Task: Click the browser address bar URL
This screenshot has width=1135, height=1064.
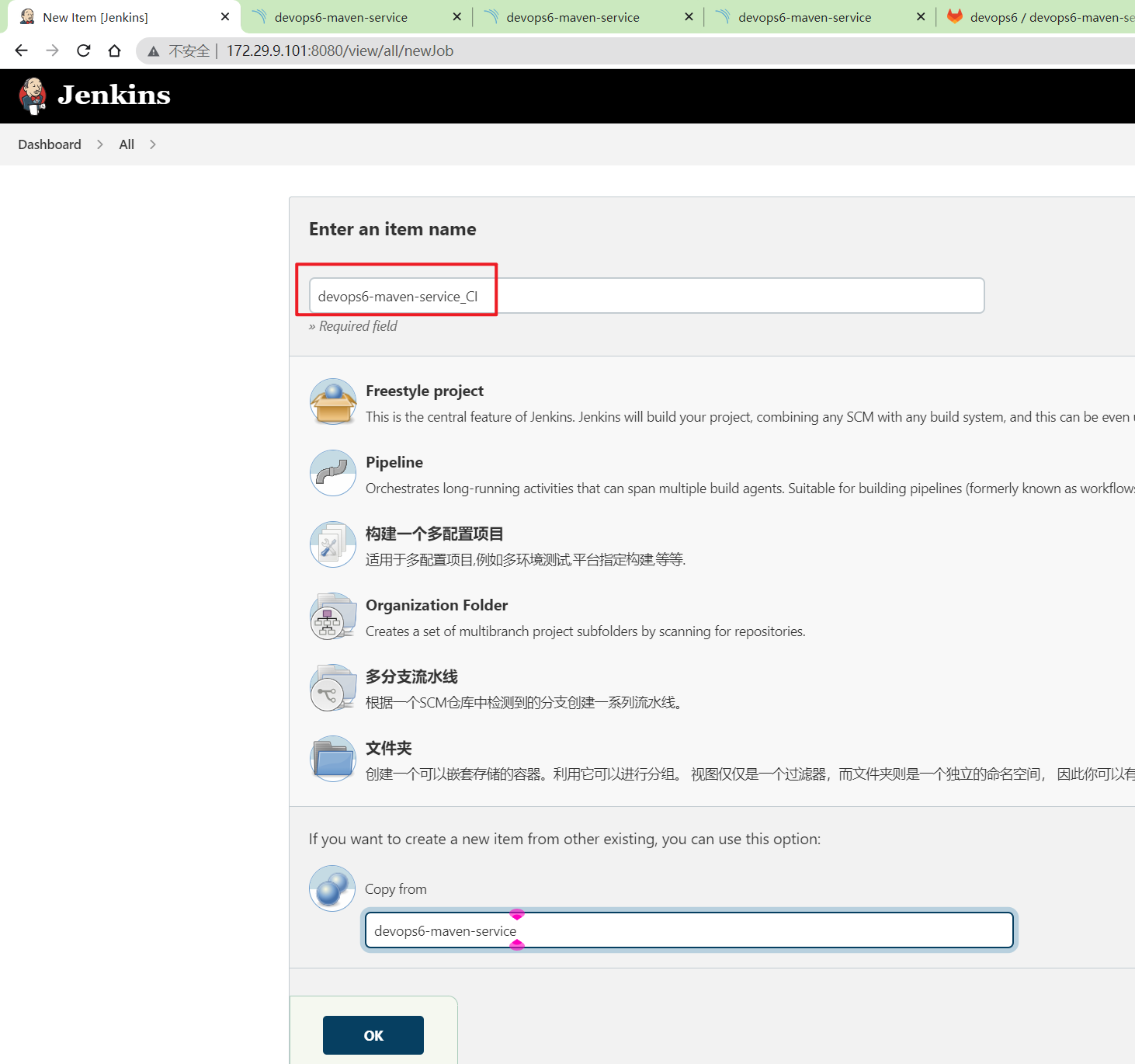Action: [340, 50]
